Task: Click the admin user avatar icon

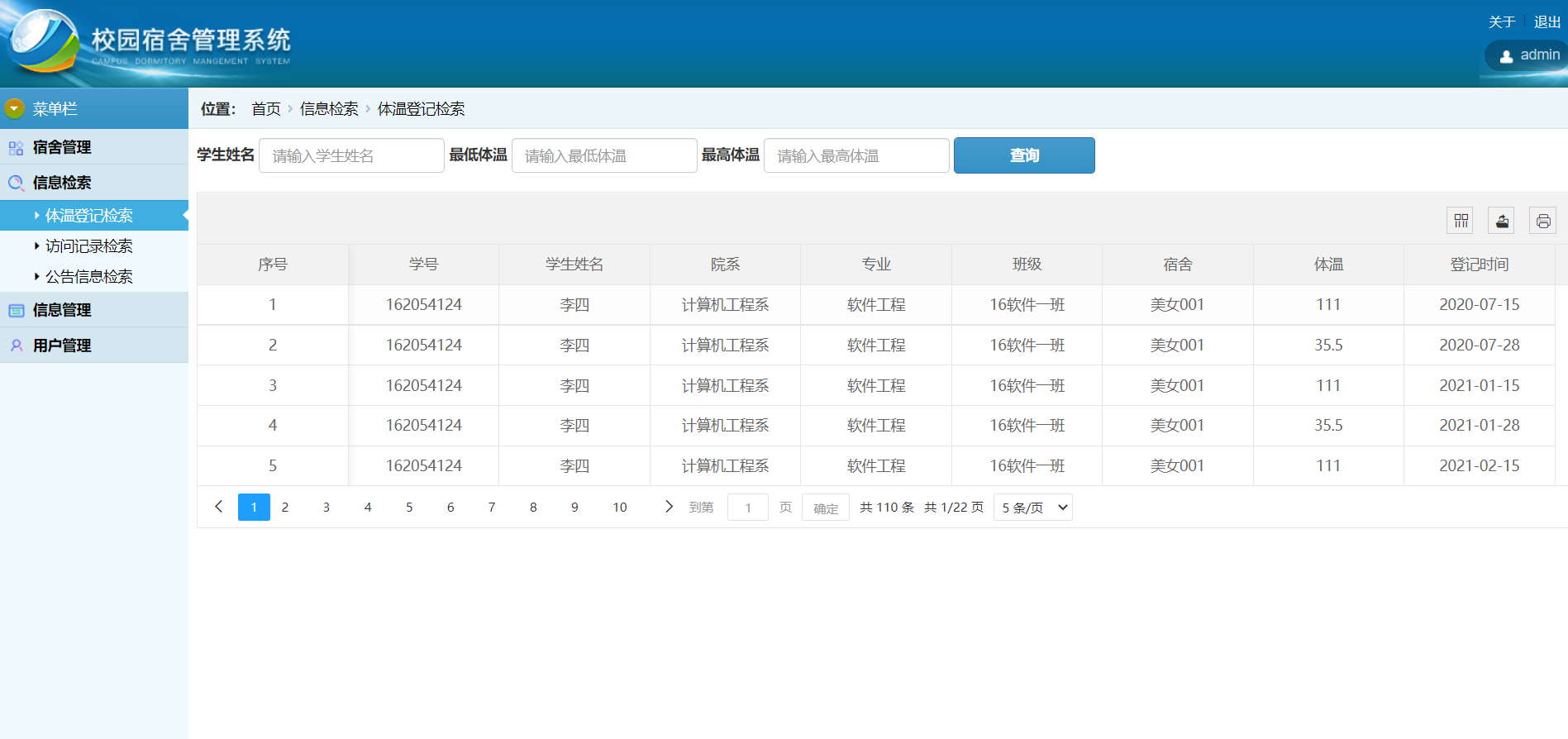Action: (x=1506, y=56)
